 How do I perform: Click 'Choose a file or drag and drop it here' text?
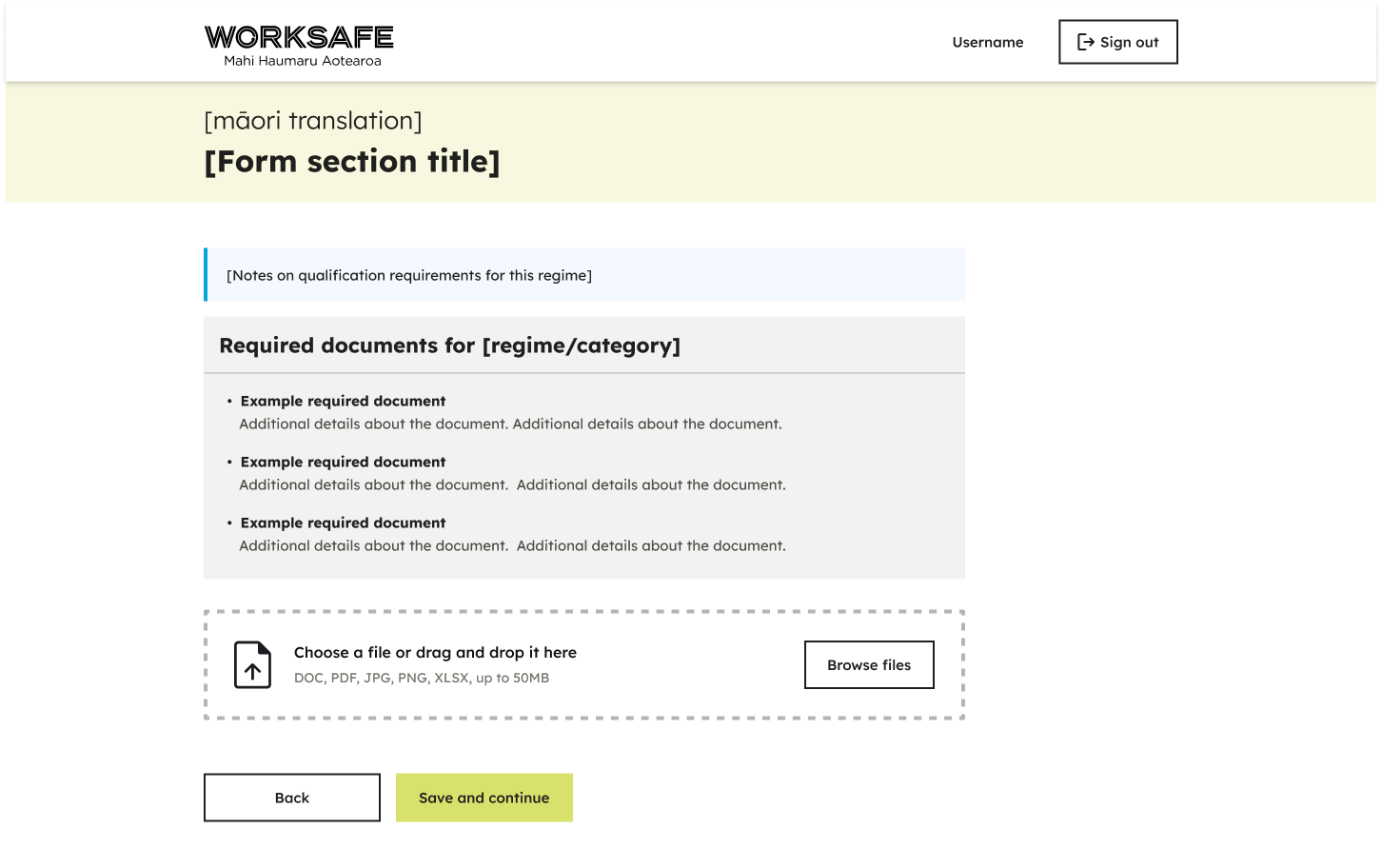tap(435, 652)
